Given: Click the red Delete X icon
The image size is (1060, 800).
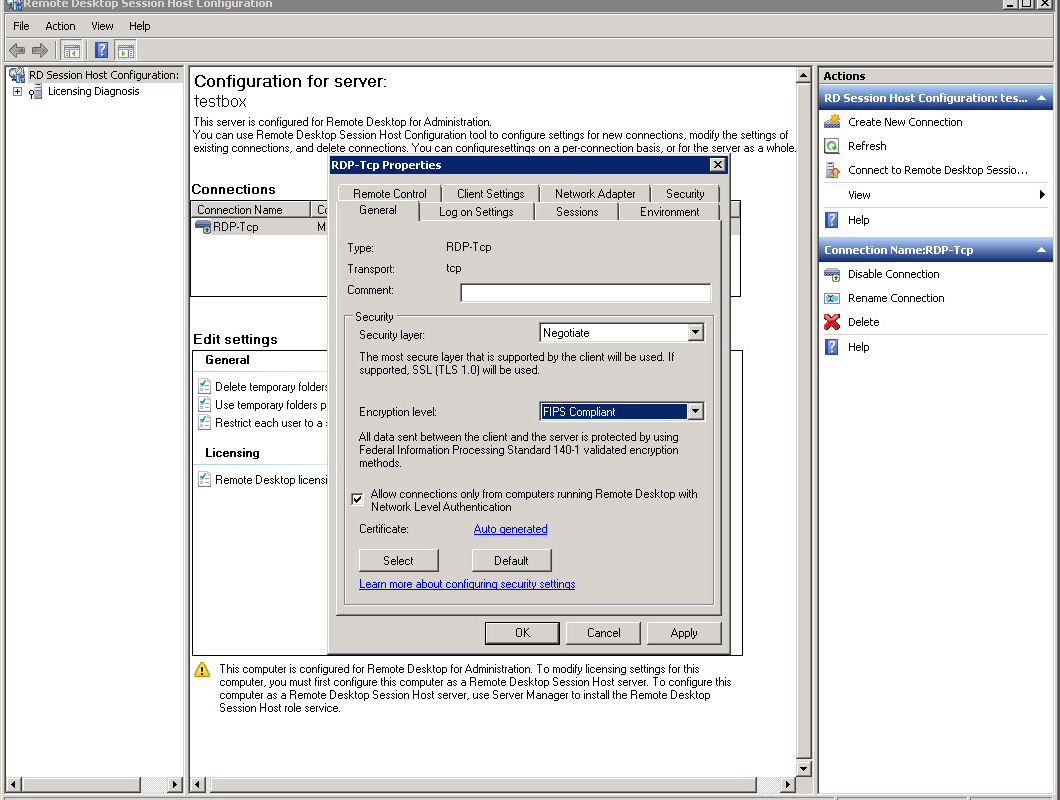Looking at the screenshot, I should click(x=832, y=322).
